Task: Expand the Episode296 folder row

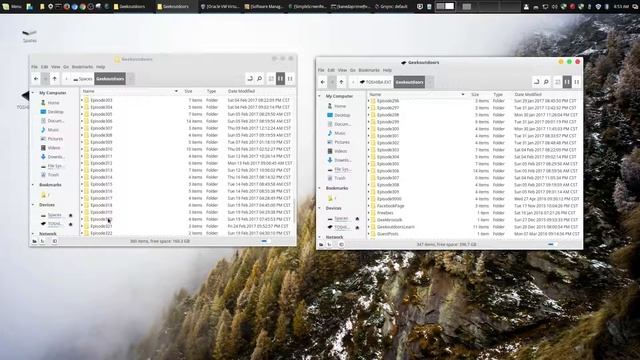Action: [369, 101]
